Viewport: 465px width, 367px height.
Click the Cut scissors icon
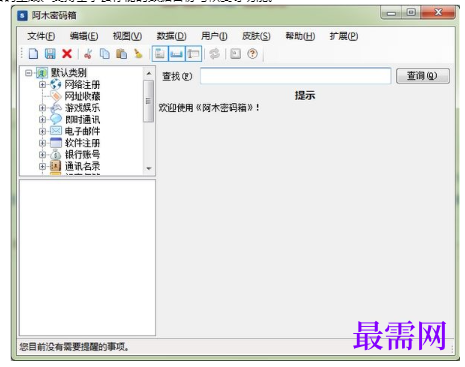point(88,54)
